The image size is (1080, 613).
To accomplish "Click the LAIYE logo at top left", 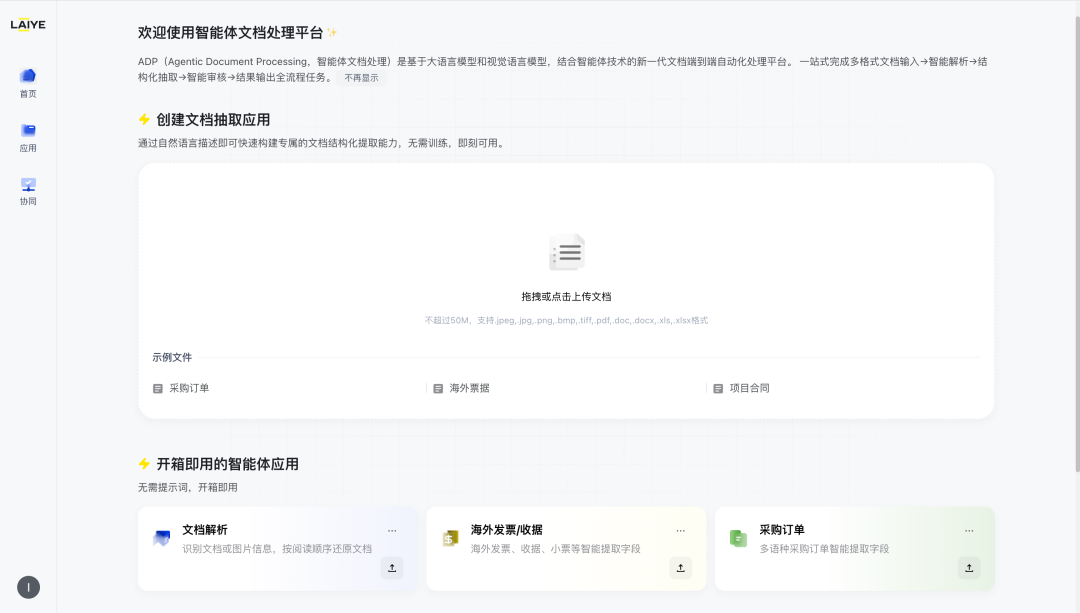I will click(29, 23).
